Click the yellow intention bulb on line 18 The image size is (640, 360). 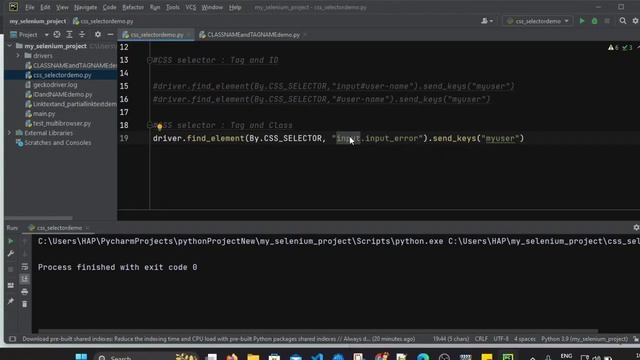[x=160, y=126]
